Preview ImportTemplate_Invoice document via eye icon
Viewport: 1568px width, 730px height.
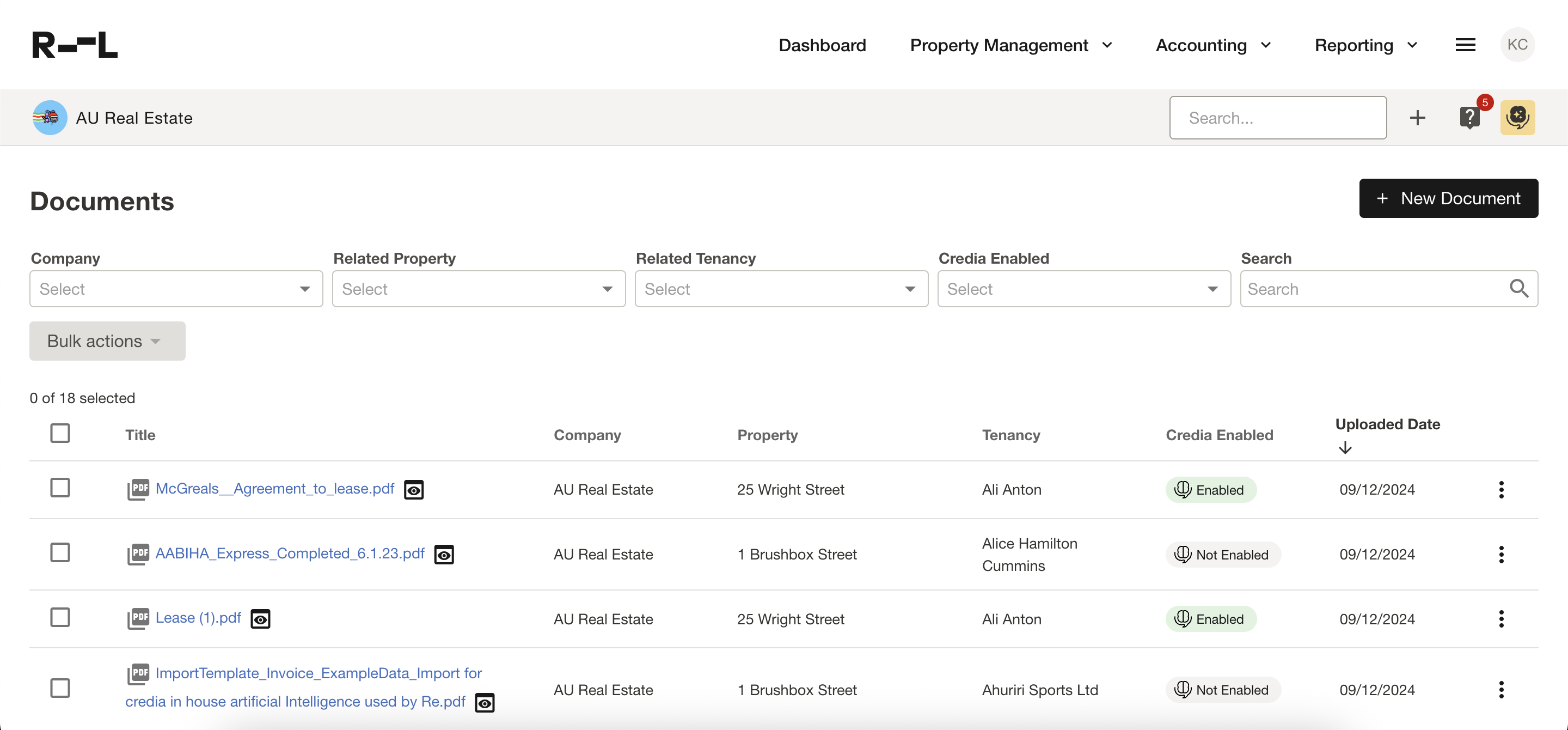pos(485,703)
